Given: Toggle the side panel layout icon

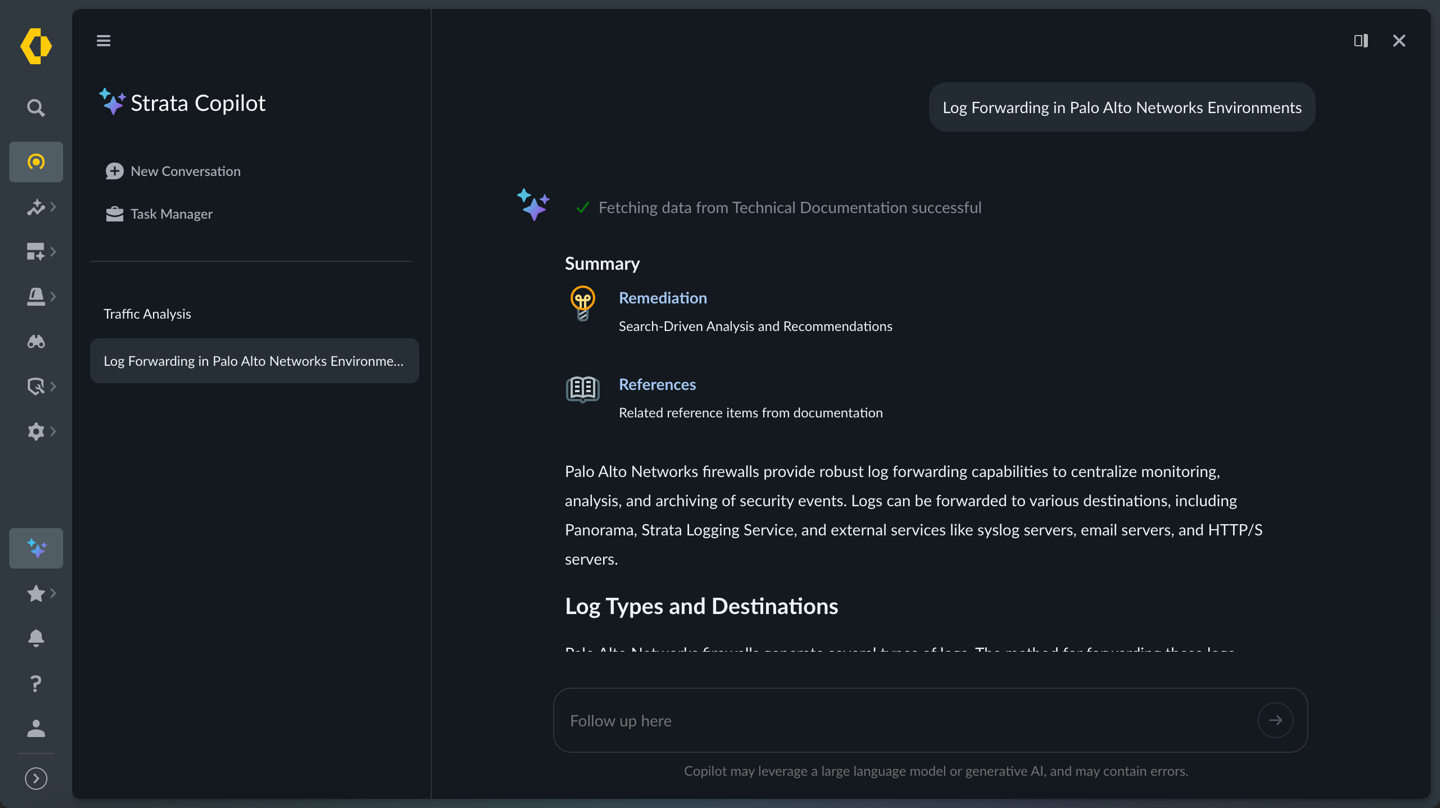Looking at the screenshot, I should pos(1361,41).
